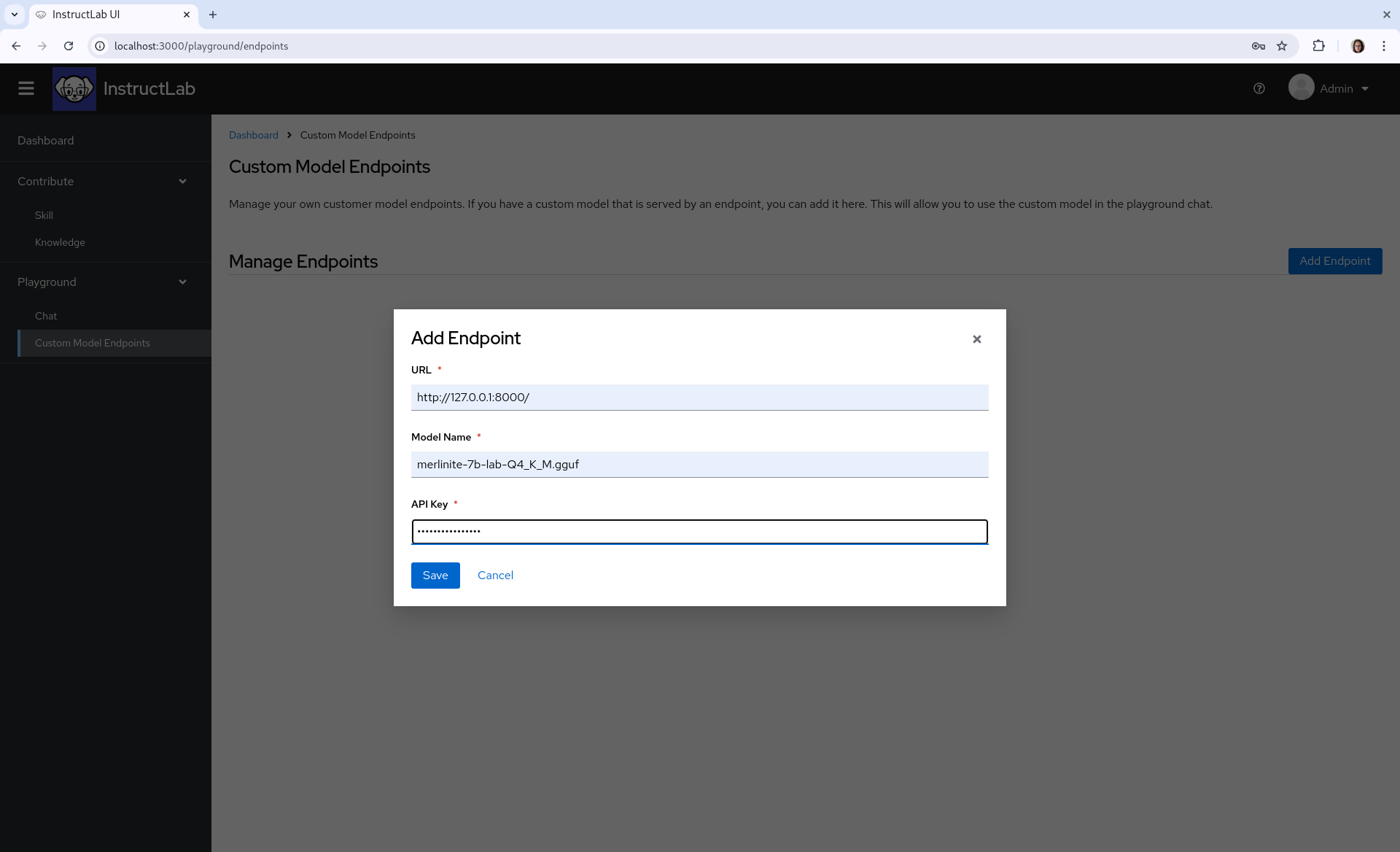Open the help question mark icon
The image size is (1400, 852).
pyautogui.click(x=1259, y=88)
